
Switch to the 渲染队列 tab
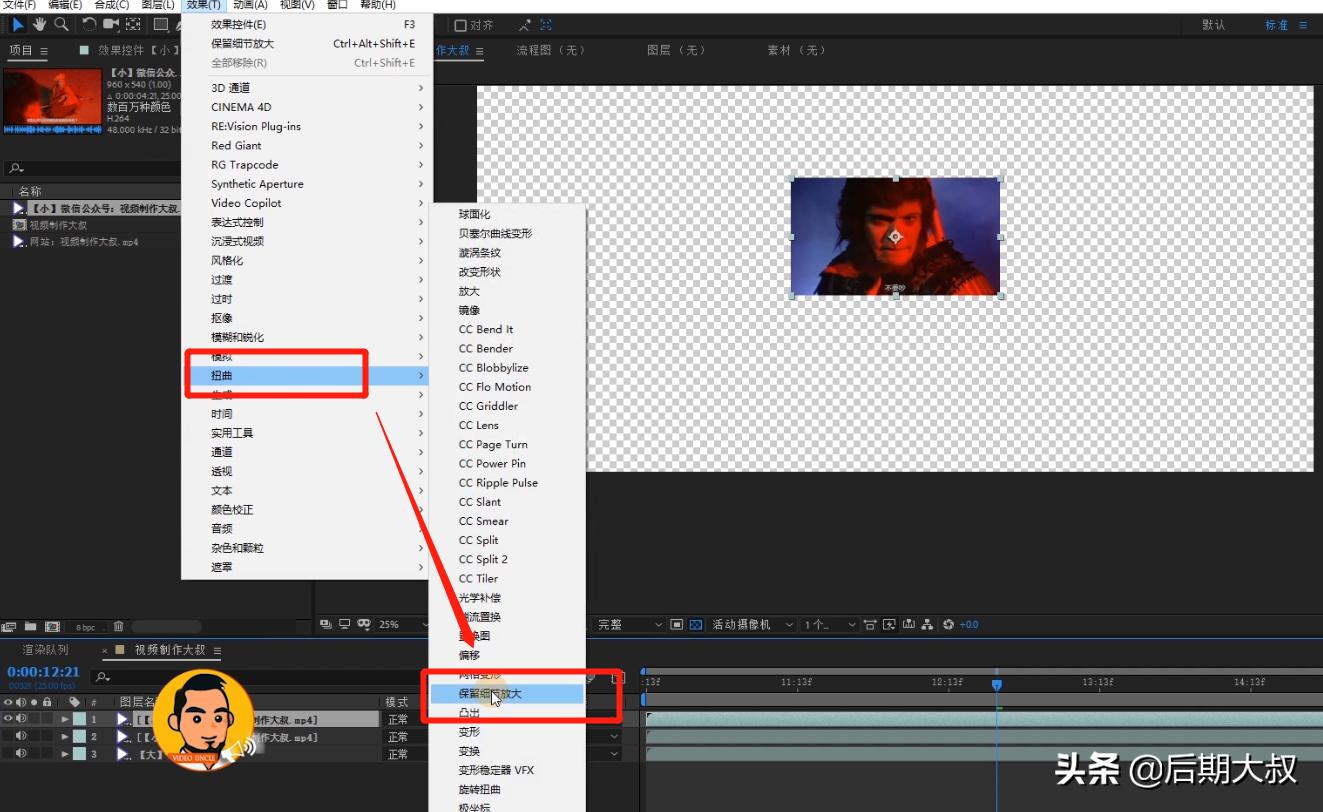(46, 650)
